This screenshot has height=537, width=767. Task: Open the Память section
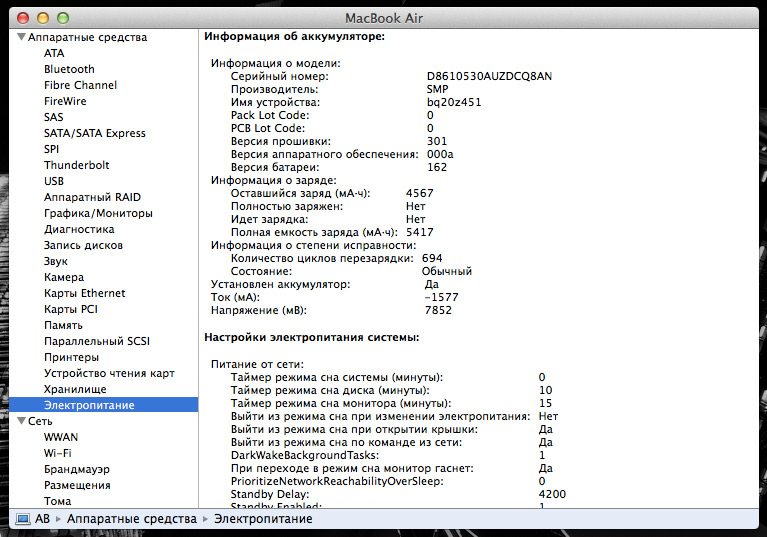[x=63, y=325]
